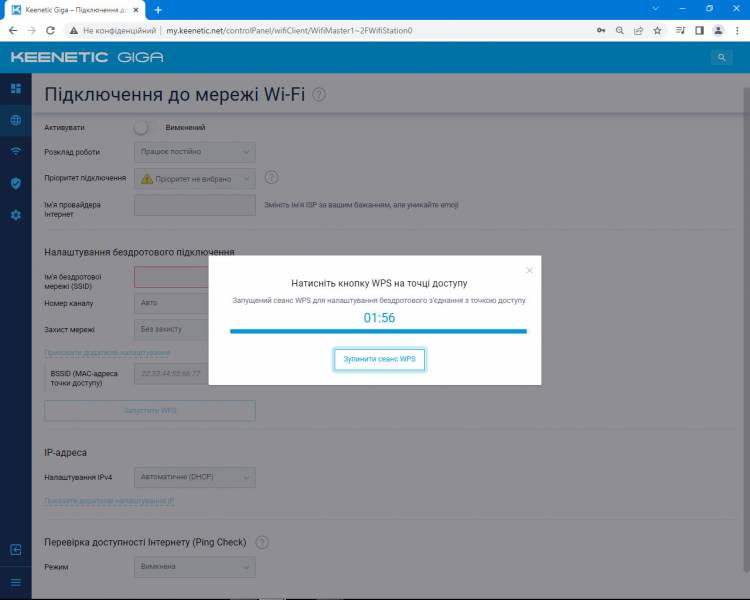Open the Налаштування IPv4 dropdown

195,478
